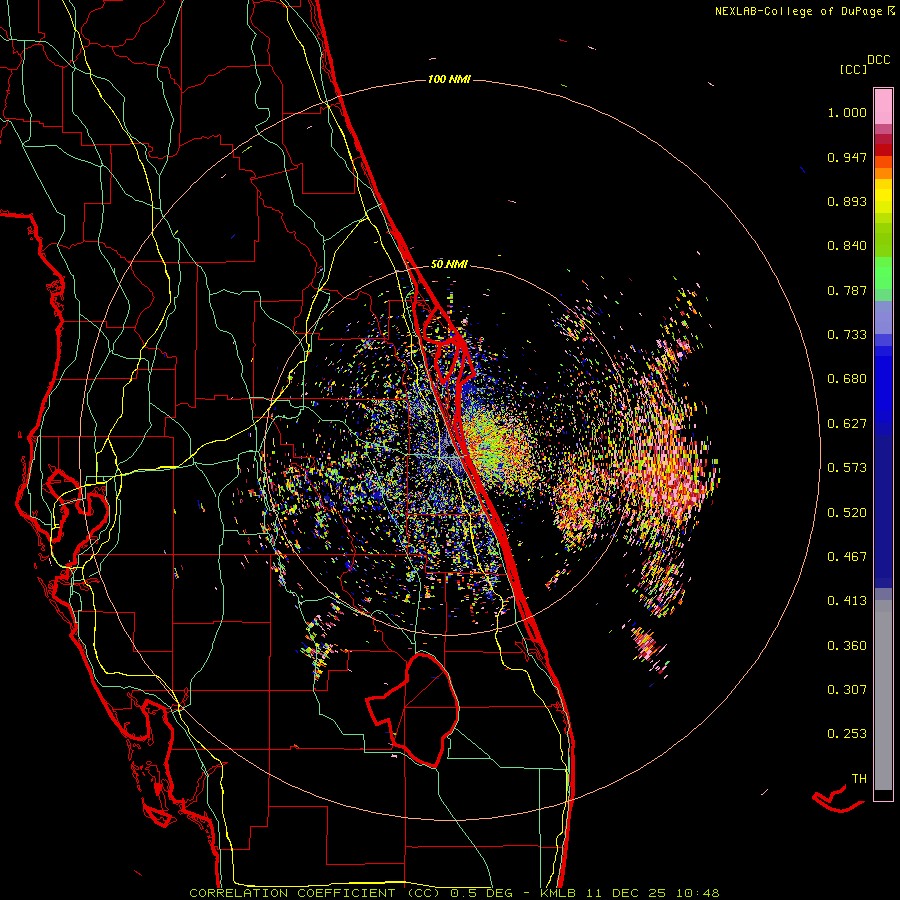Click the TH threshold label on the legend
This screenshot has height=900, width=900.
coord(859,779)
